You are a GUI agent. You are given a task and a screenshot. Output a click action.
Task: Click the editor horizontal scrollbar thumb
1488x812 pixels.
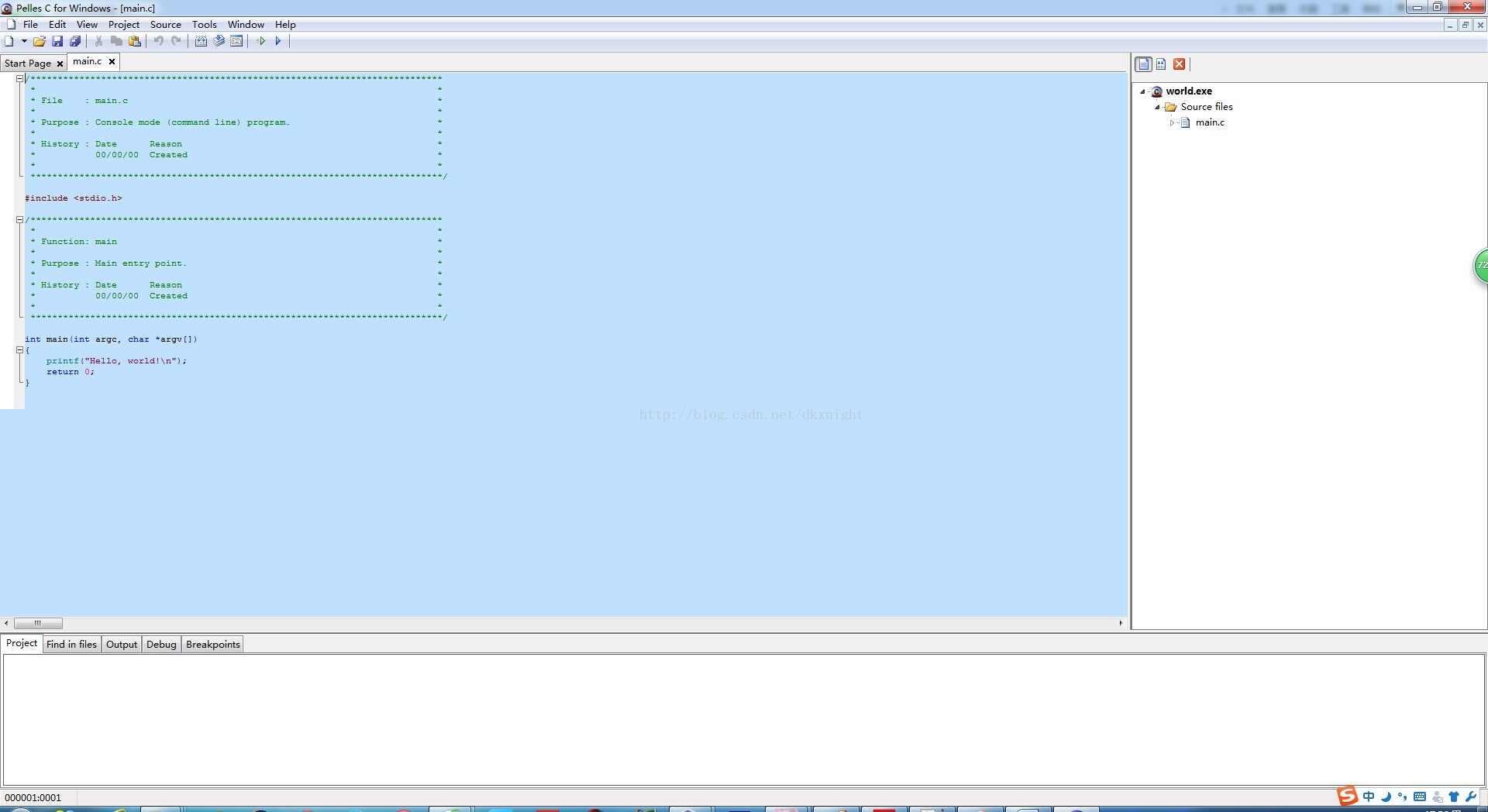(x=38, y=623)
